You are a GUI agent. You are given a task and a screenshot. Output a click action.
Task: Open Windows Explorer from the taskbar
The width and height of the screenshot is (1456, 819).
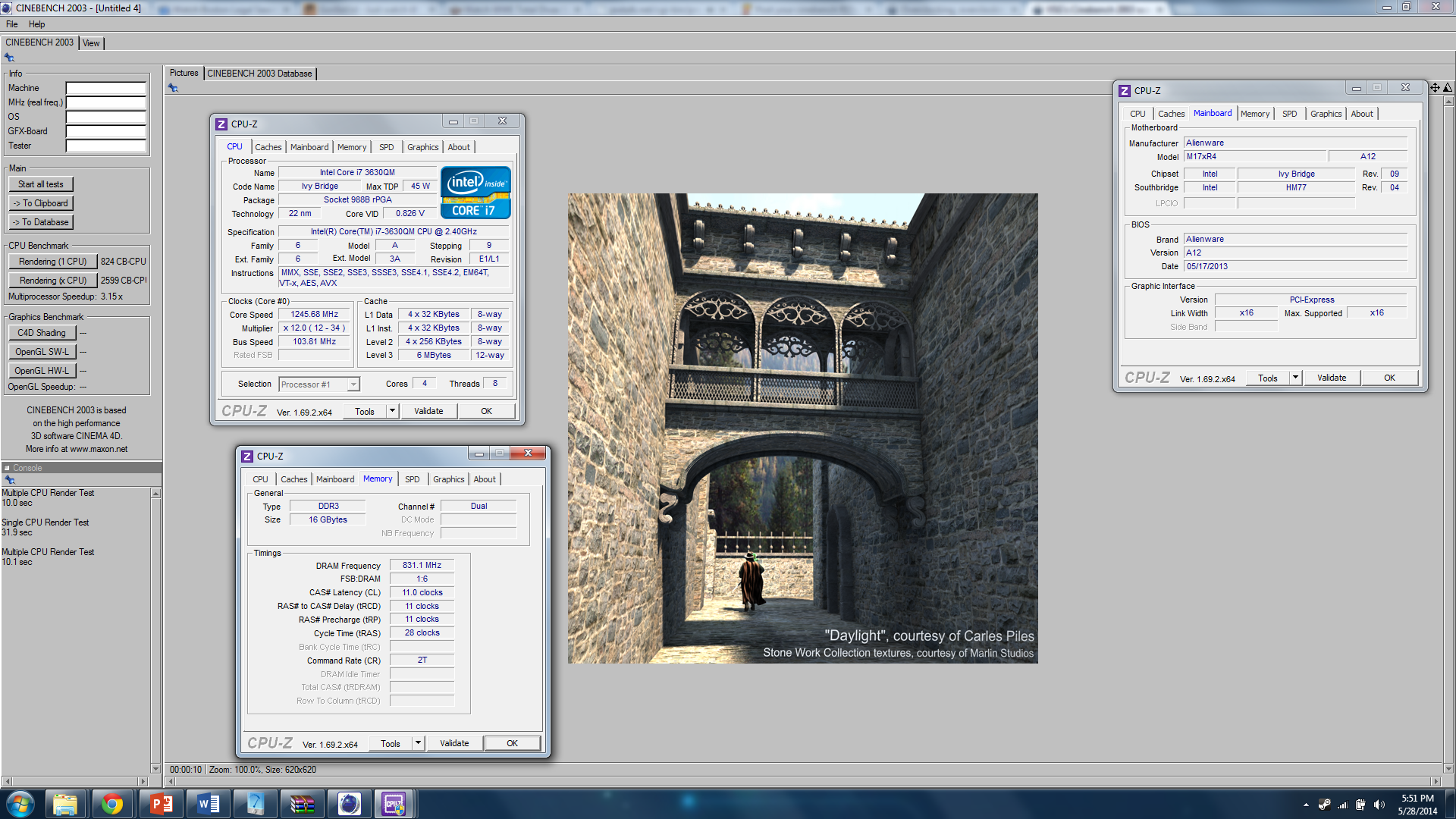(x=65, y=804)
